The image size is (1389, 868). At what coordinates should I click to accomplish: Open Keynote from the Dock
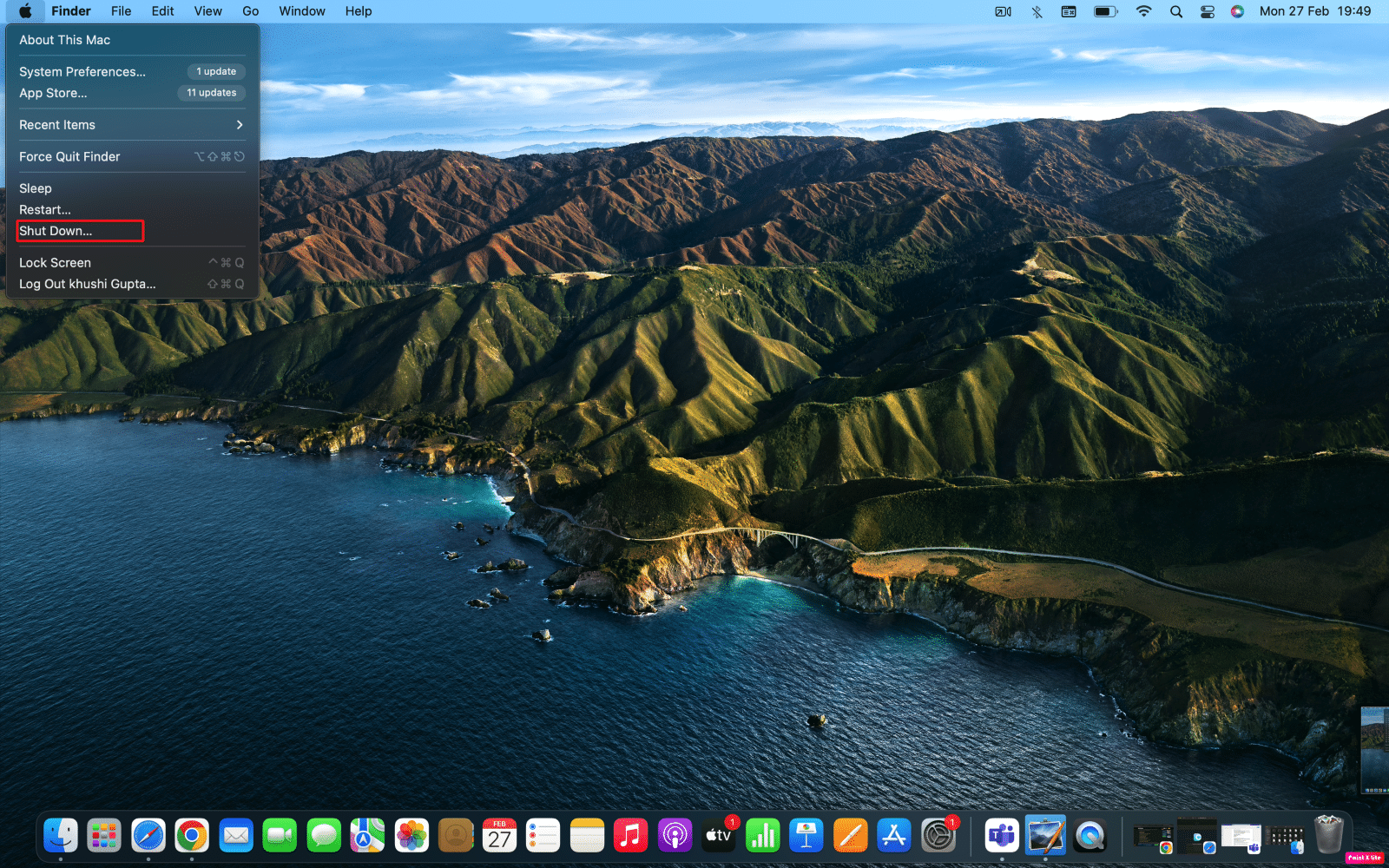click(806, 836)
